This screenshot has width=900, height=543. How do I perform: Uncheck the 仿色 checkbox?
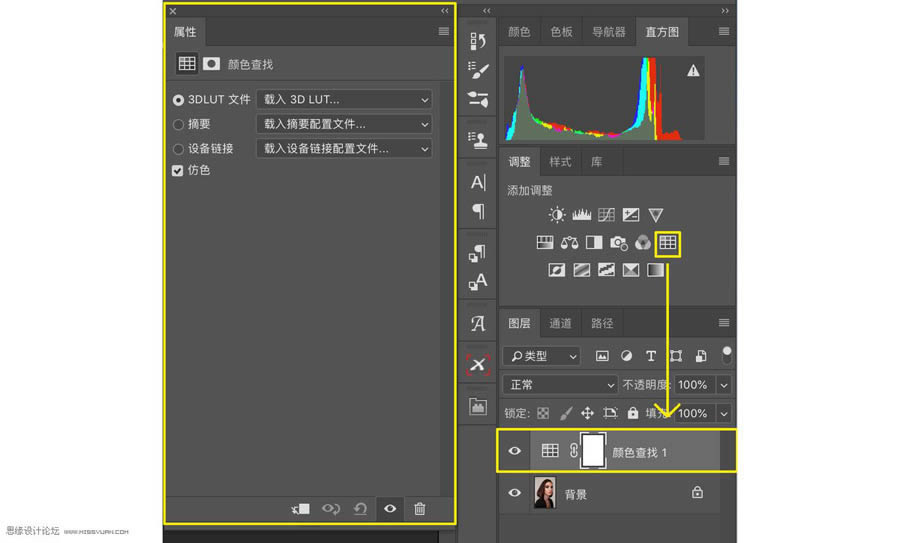click(179, 171)
